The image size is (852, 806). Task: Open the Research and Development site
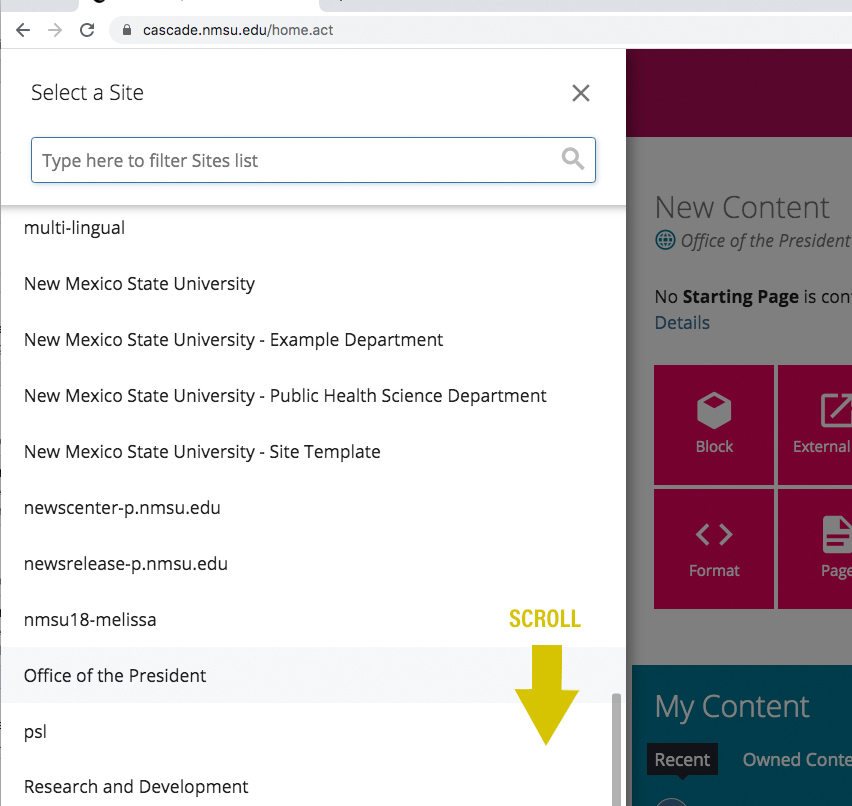coord(136,787)
